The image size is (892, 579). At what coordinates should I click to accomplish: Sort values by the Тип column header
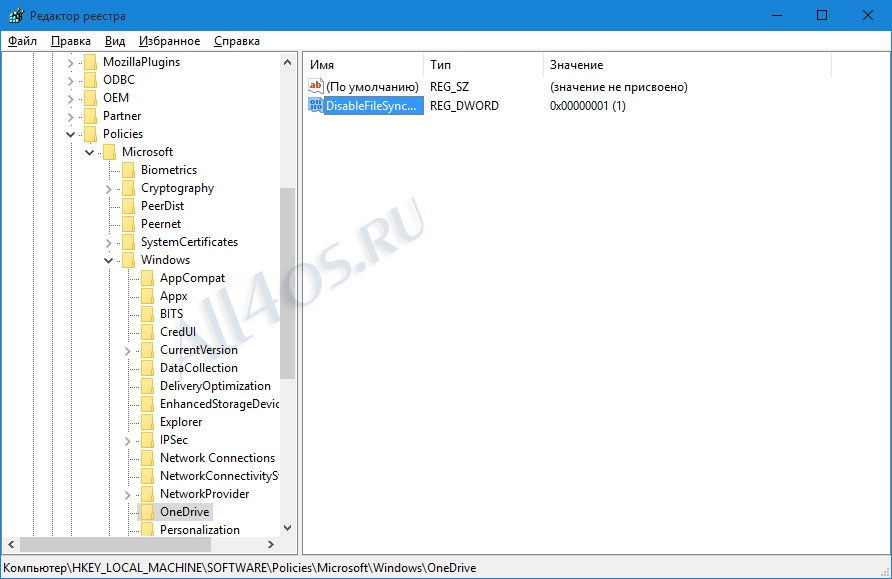coord(484,65)
